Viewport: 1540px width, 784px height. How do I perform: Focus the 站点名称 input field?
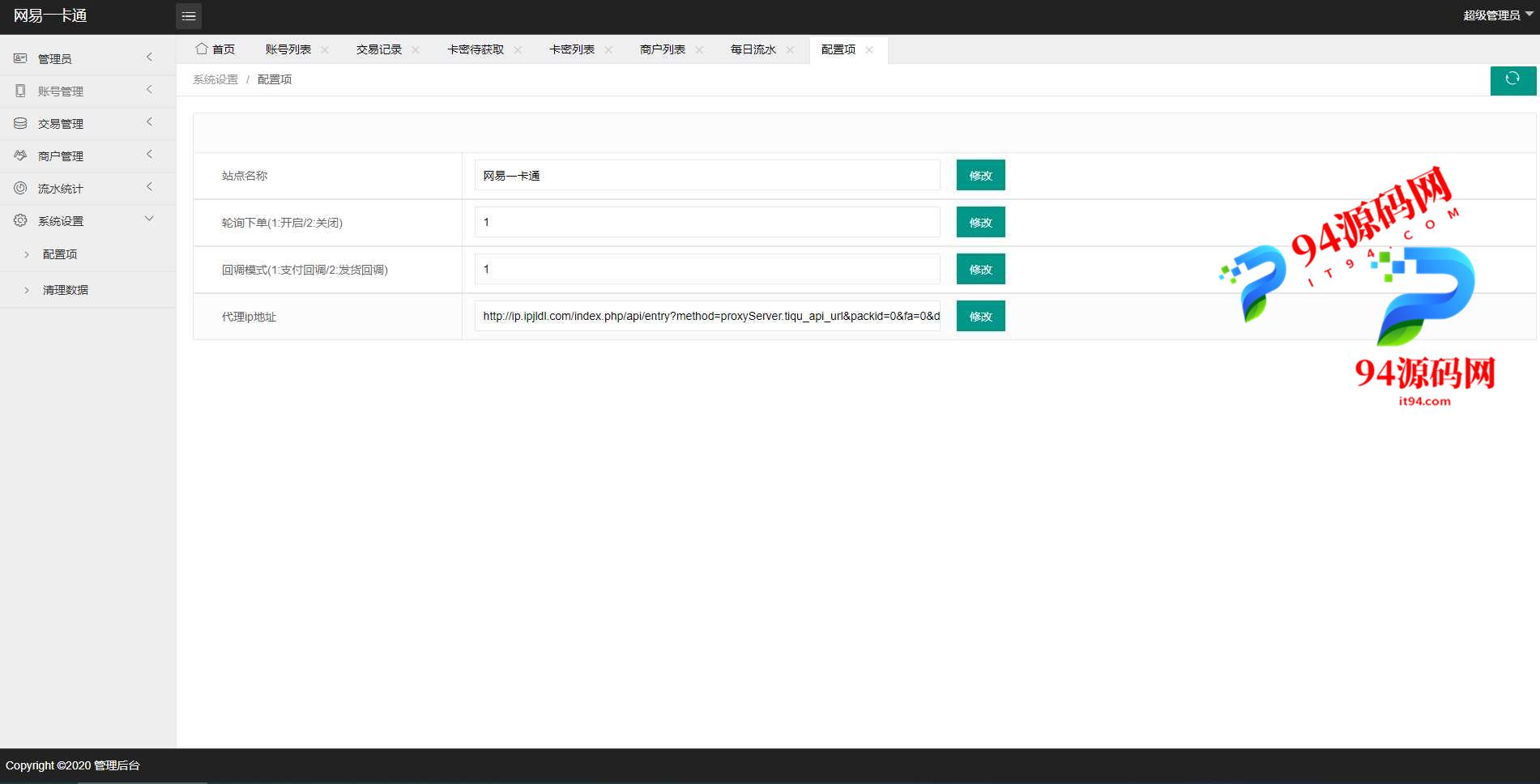coord(707,175)
